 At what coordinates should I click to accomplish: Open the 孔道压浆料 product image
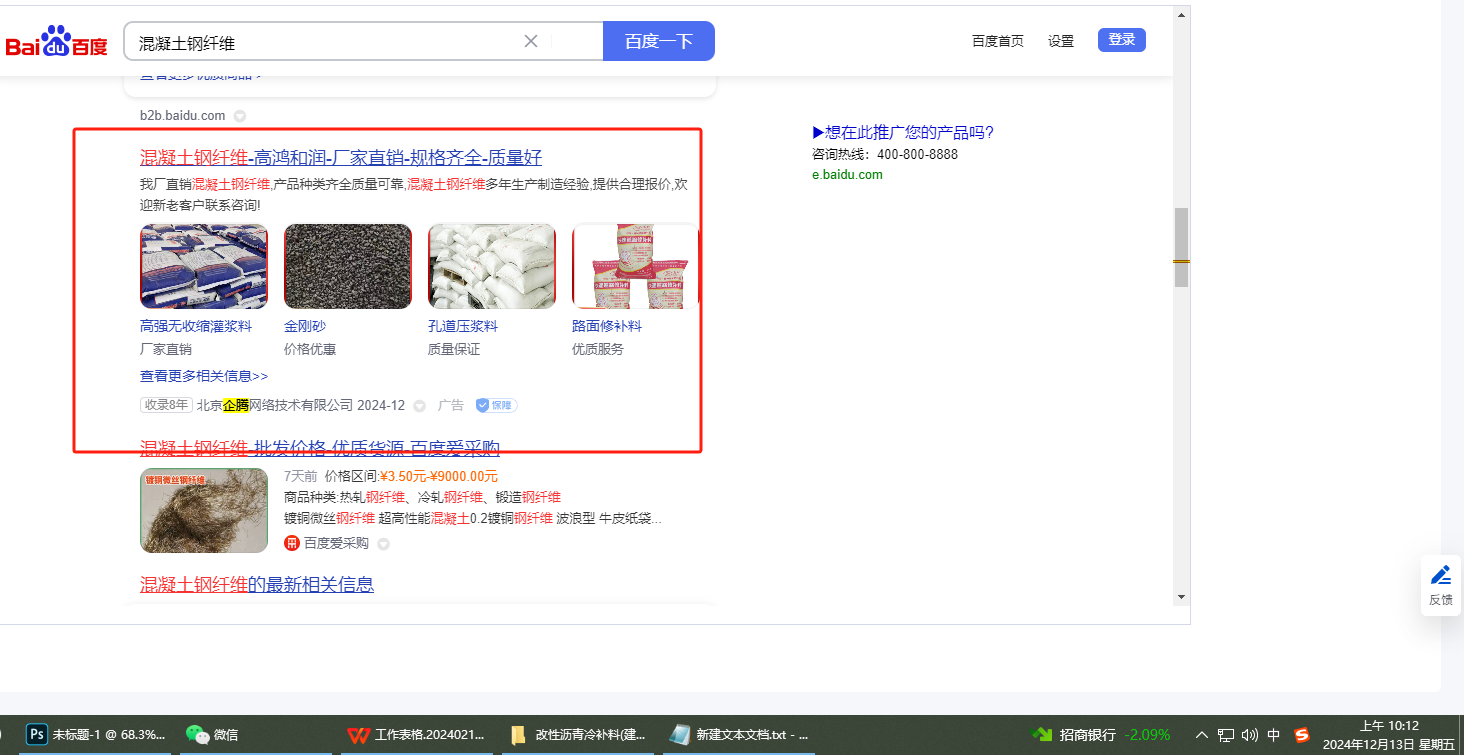[492, 266]
